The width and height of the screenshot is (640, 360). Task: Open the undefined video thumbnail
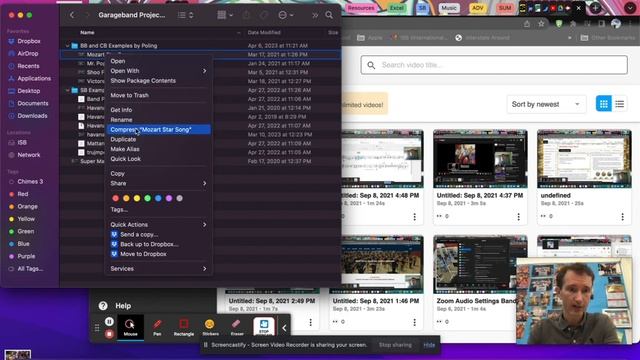(x=584, y=159)
